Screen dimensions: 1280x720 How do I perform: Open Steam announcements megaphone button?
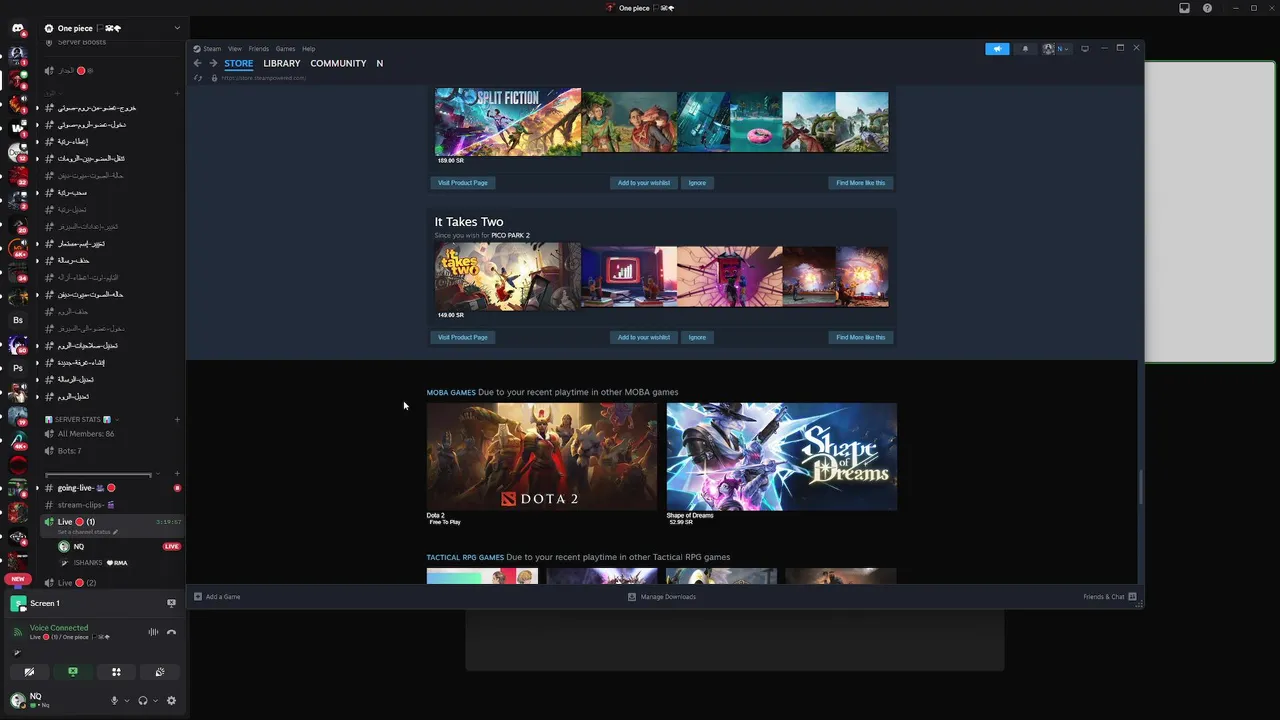997,48
